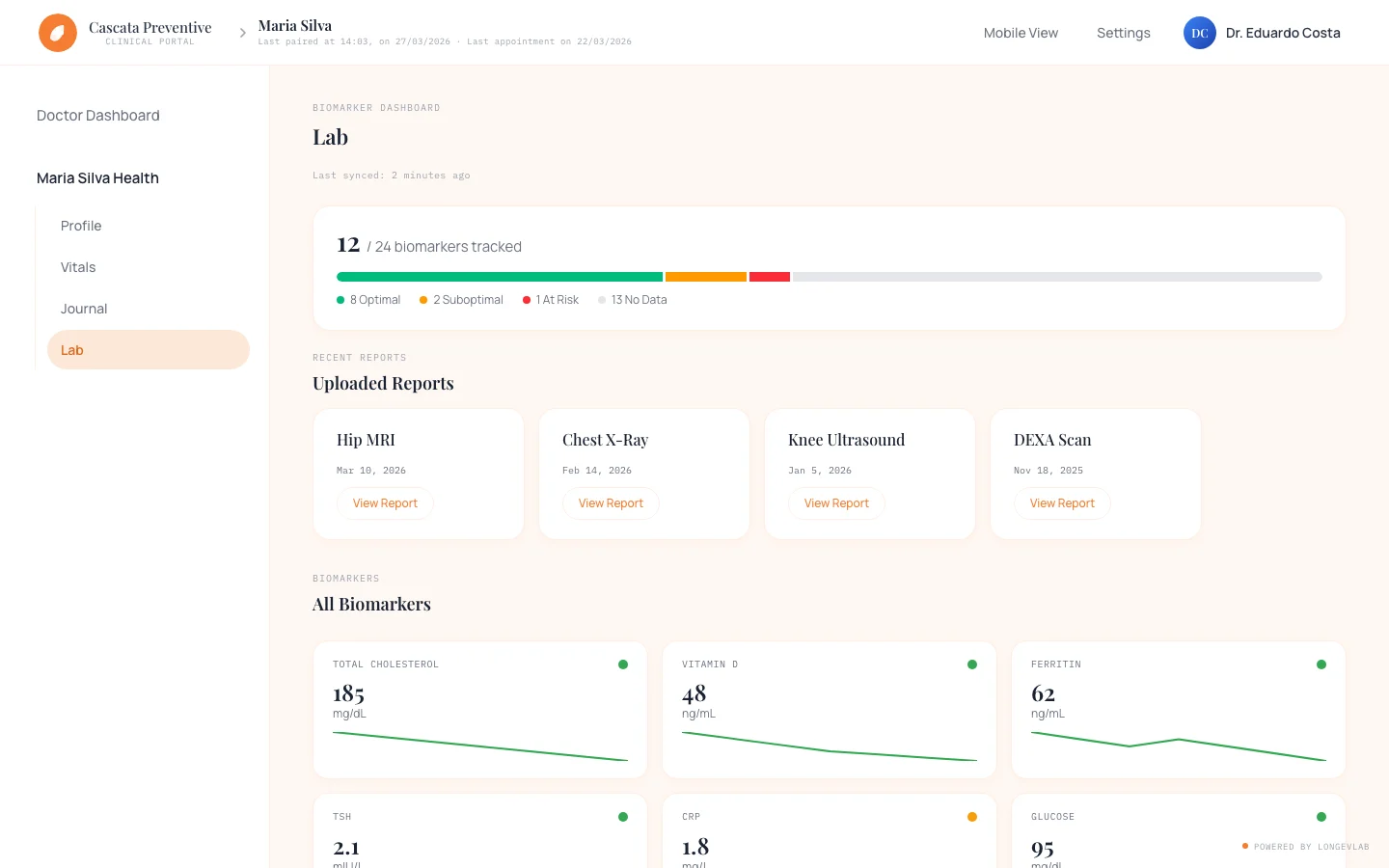Image resolution: width=1389 pixels, height=868 pixels.
Task: Click Dr. Eduardo Costa account name
Action: point(1283,33)
